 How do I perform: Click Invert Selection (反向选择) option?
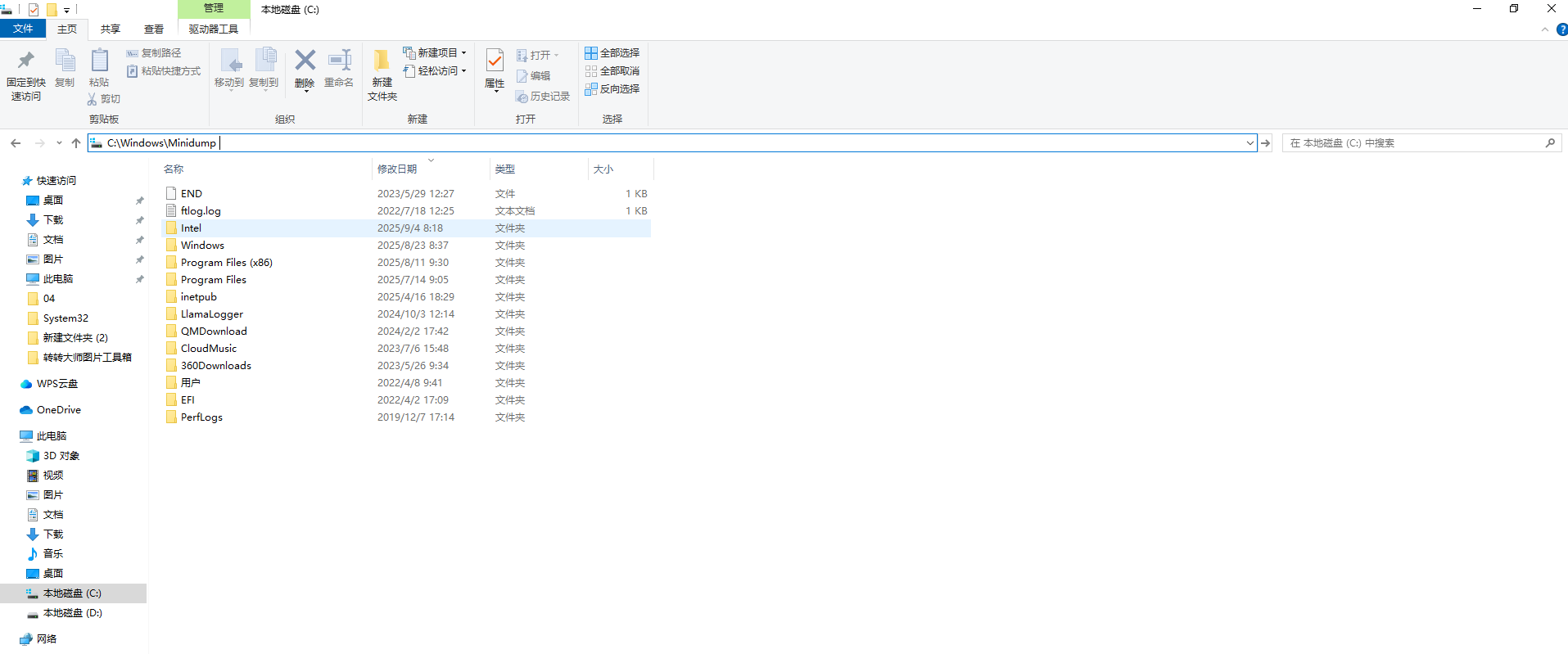pyautogui.click(x=612, y=89)
